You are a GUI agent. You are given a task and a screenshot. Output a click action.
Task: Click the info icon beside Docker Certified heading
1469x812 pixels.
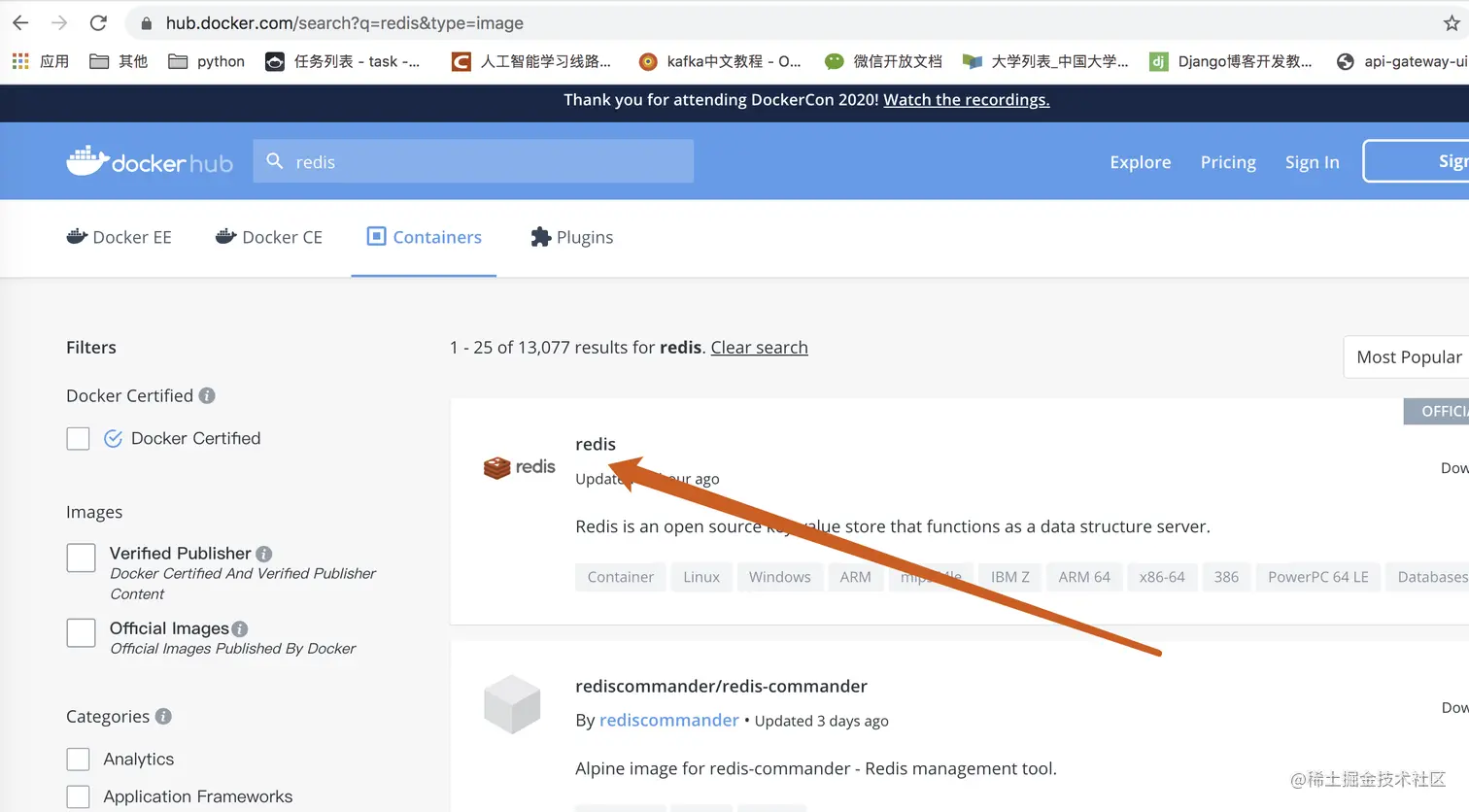click(x=207, y=395)
